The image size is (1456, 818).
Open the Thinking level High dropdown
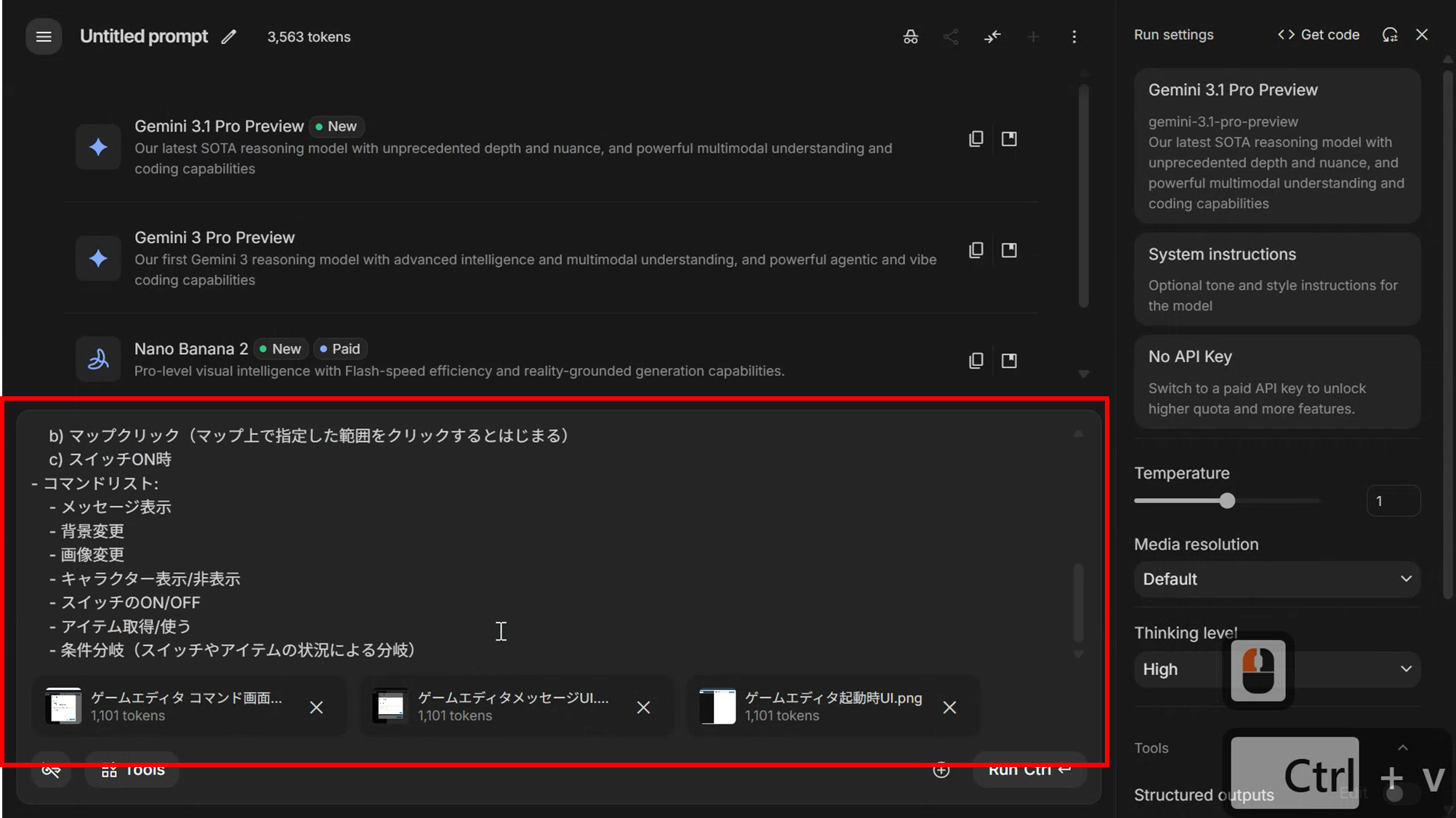pos(1277,669)
